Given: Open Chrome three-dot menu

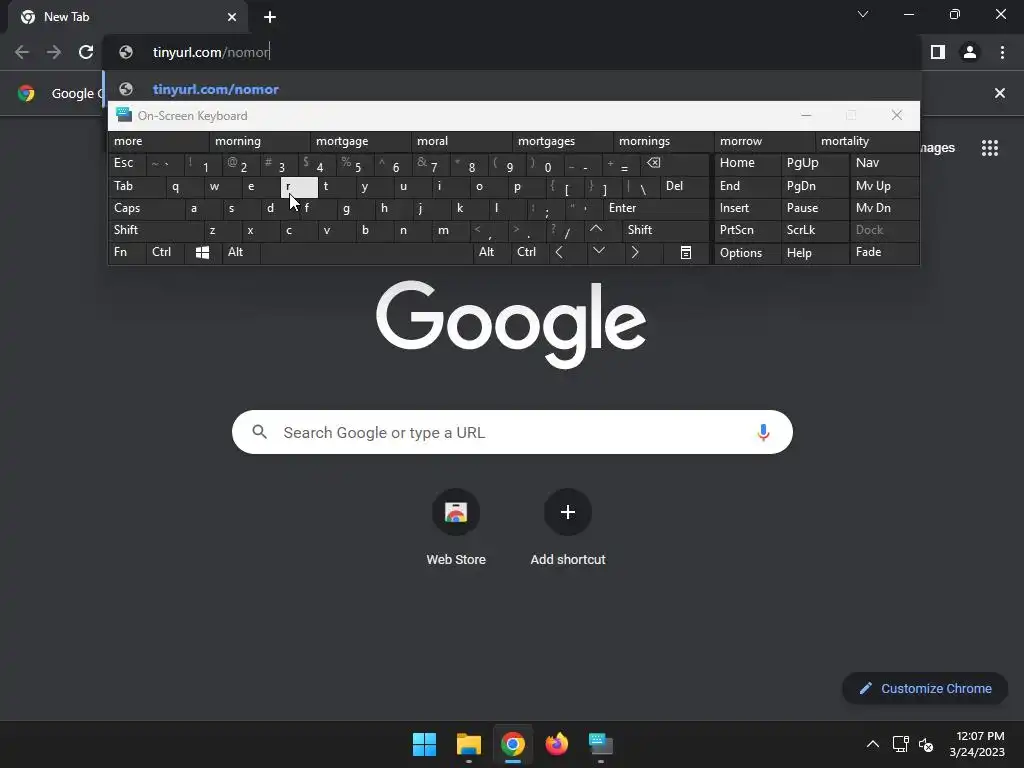Looking at the screenshot, I should tap(1002, 52).
